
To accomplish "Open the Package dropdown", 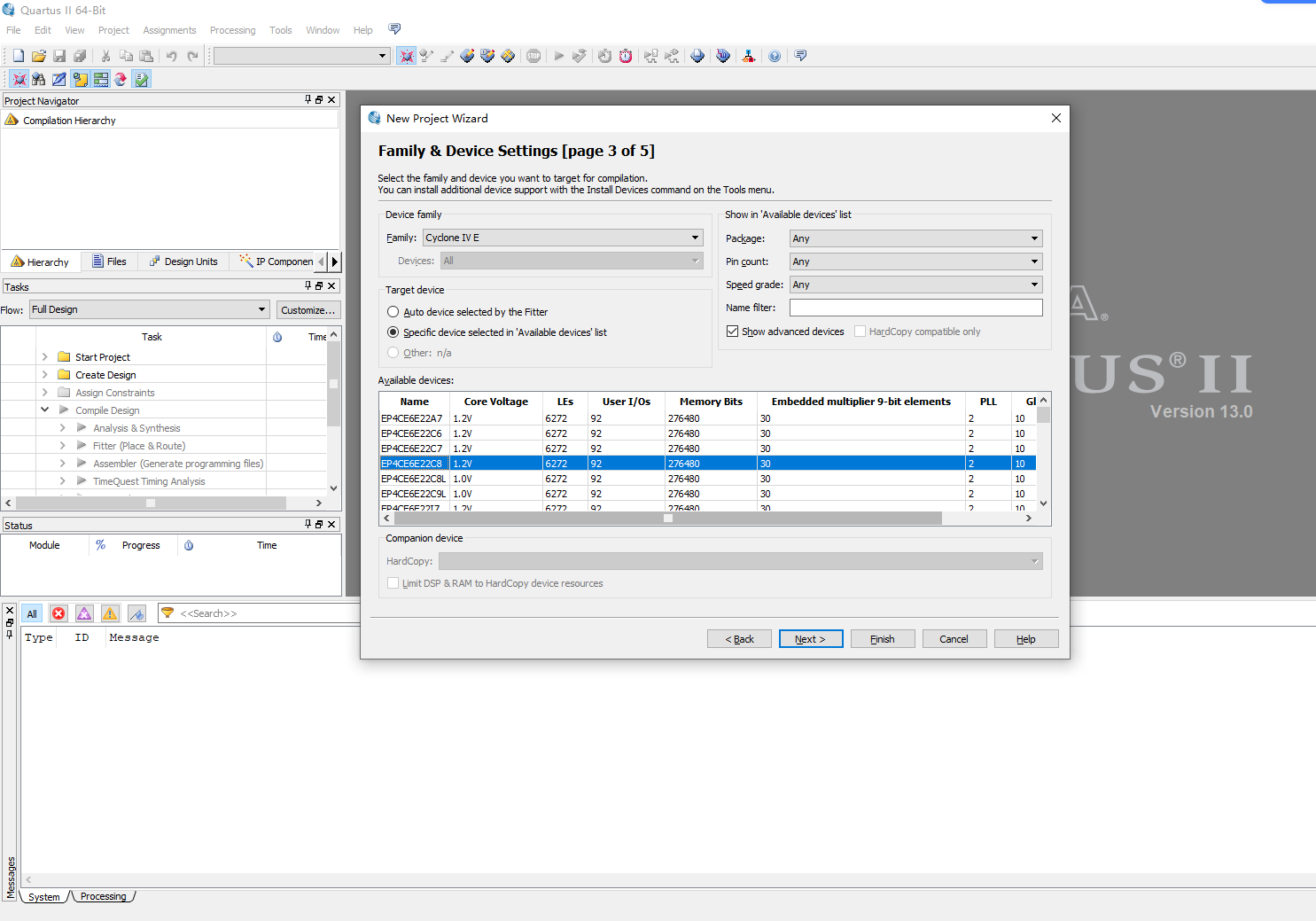I will click(x=915, y=238).
